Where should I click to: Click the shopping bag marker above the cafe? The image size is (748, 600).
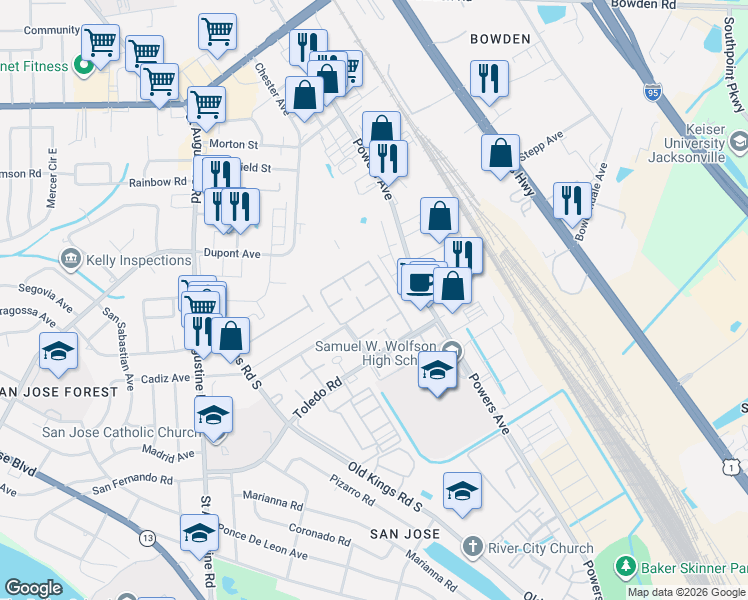[439, 216]
